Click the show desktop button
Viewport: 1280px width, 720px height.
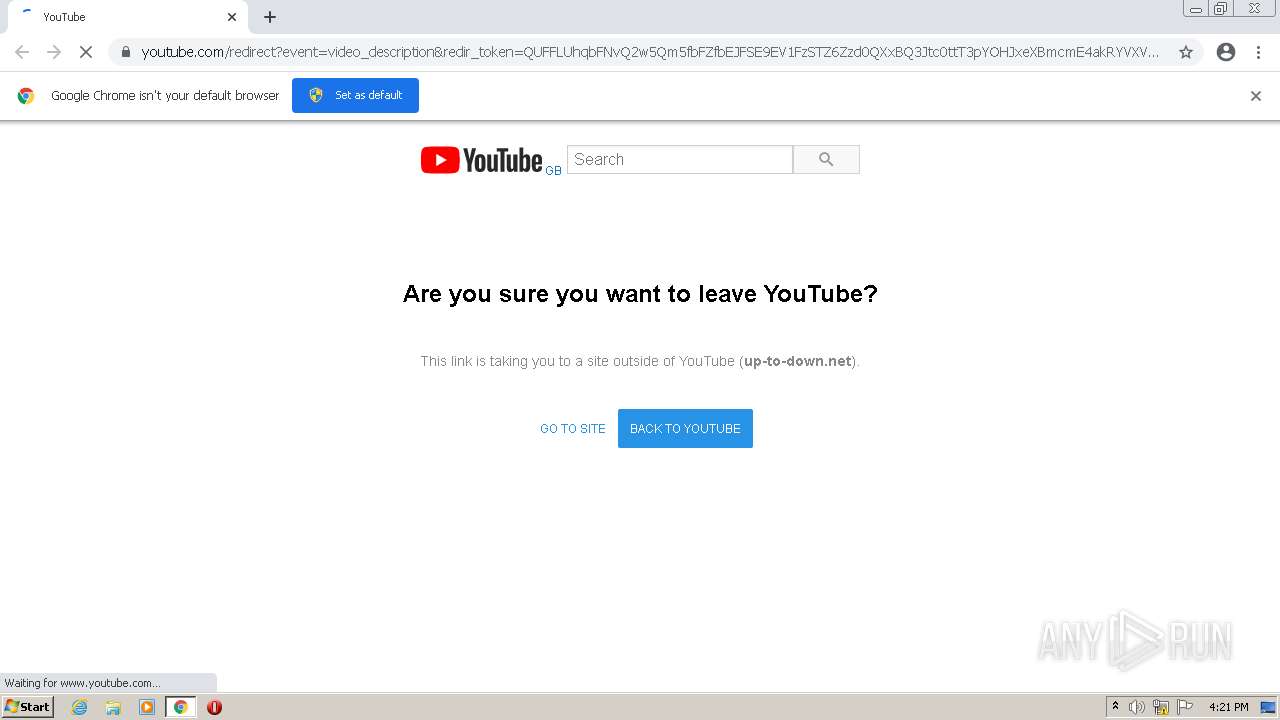(x=1269, y=707)
